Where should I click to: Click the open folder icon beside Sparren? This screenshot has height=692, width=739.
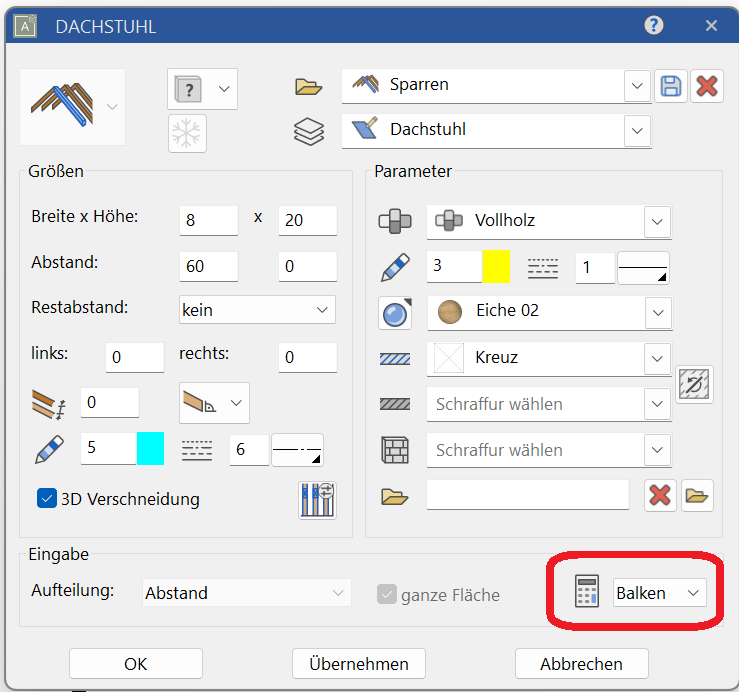click(x=308, y=87)
